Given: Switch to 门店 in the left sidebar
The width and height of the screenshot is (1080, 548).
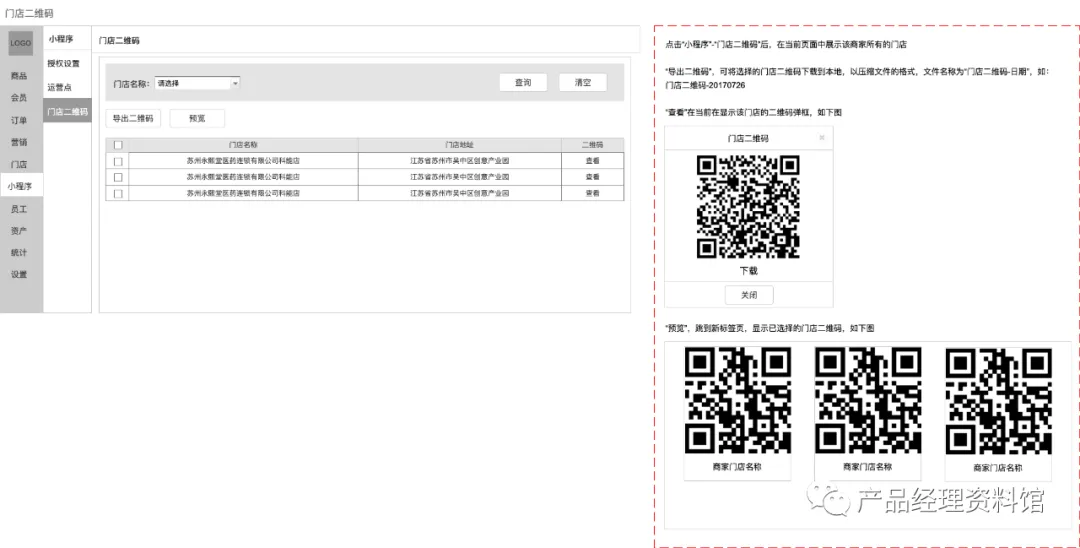Looking at the screenshot, I should click(19, 164).
